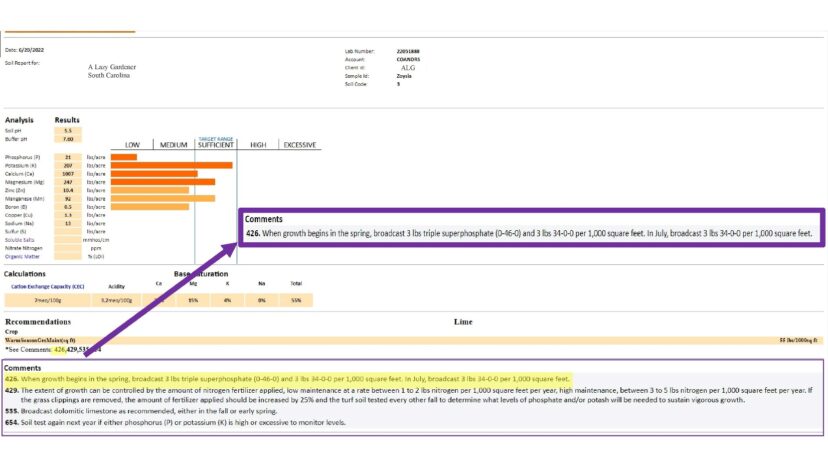Screen dimensions: 828x466
Task: Click the lime rate value in crop row
Action: point(798,340)
